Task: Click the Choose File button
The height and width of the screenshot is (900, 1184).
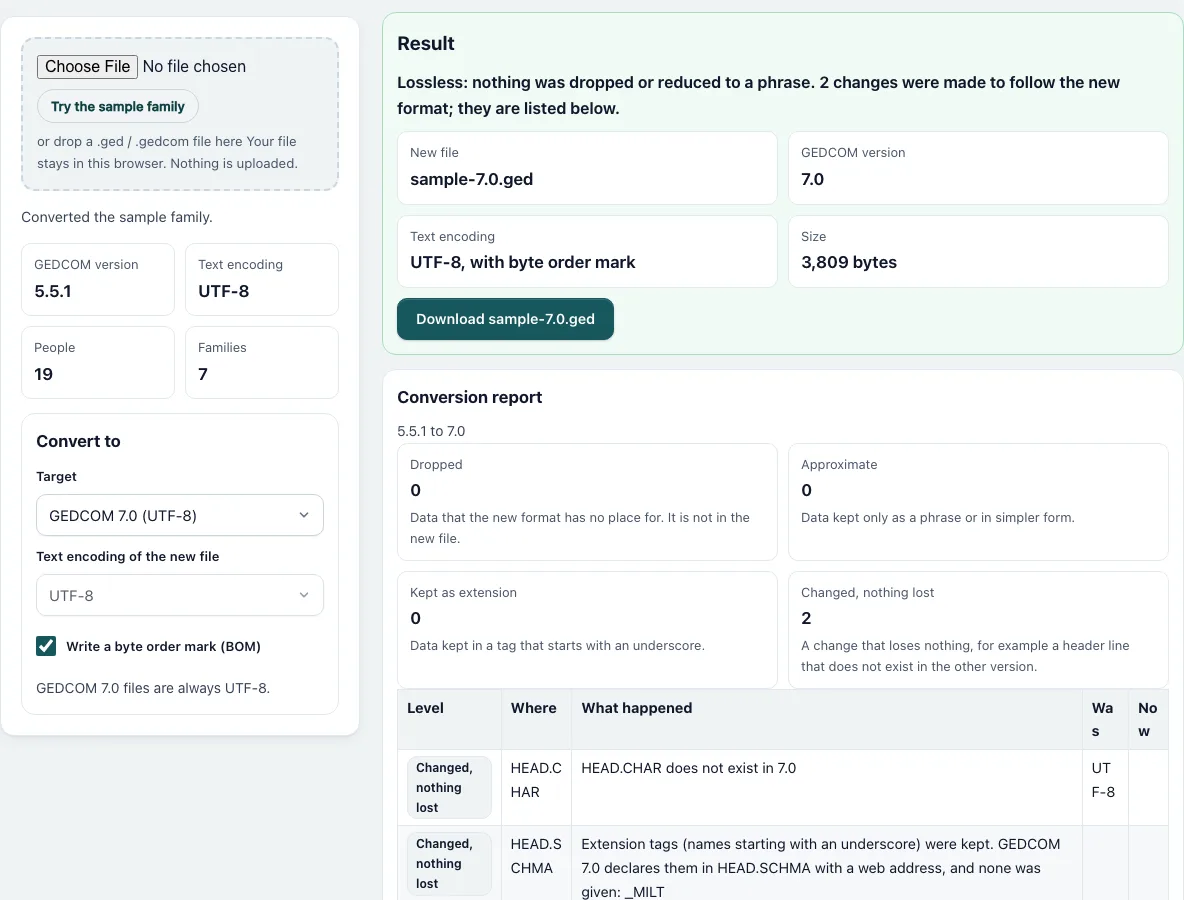Action: (x=88, y=66)
